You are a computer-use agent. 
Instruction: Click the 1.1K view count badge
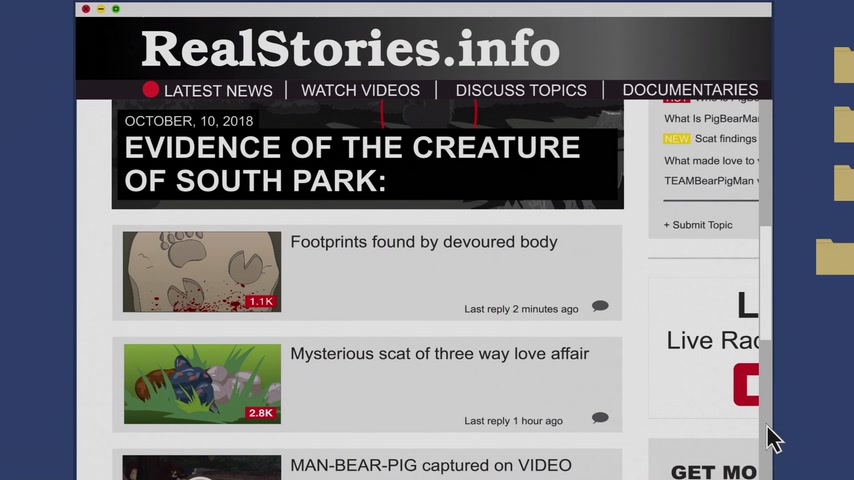(261, 301)
